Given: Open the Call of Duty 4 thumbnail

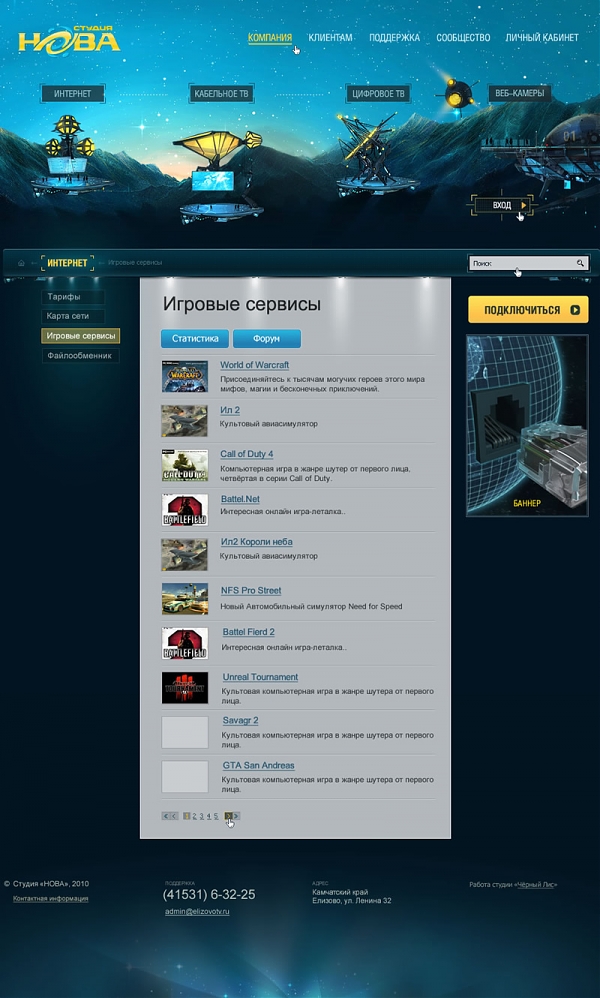Looking at the screenshot, I should tap(185, 465).
